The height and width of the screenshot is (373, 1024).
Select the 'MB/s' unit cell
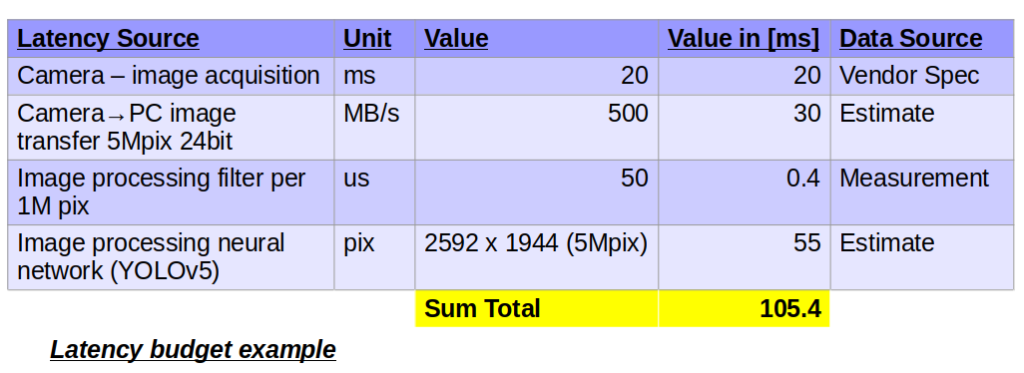point(374,127)
